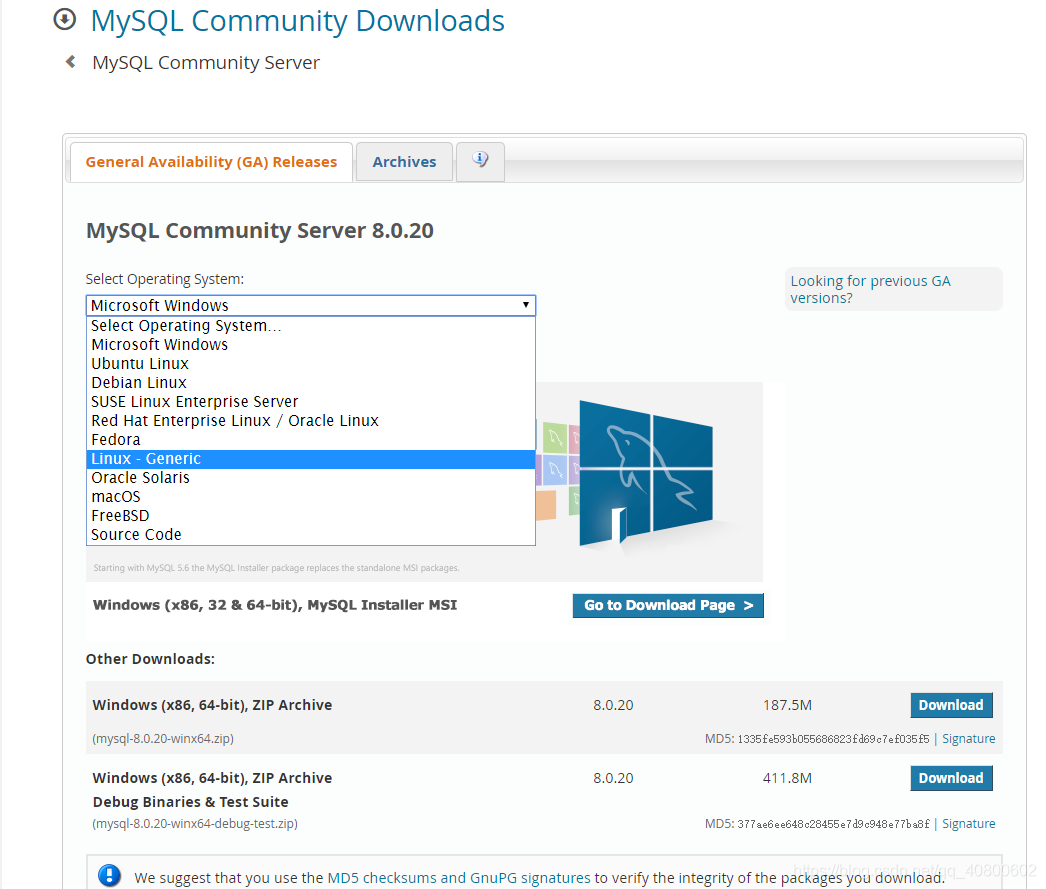Click the 'Debug Binaries & Test Suite' label
The height and width of the screenshot is (889, 1046).
[191, 802]
